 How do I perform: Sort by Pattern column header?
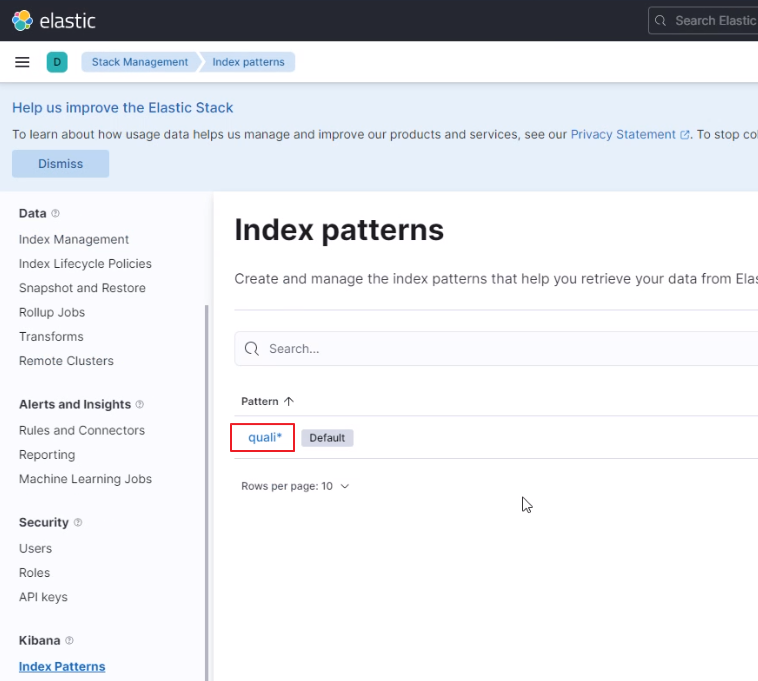coord(267,401)
